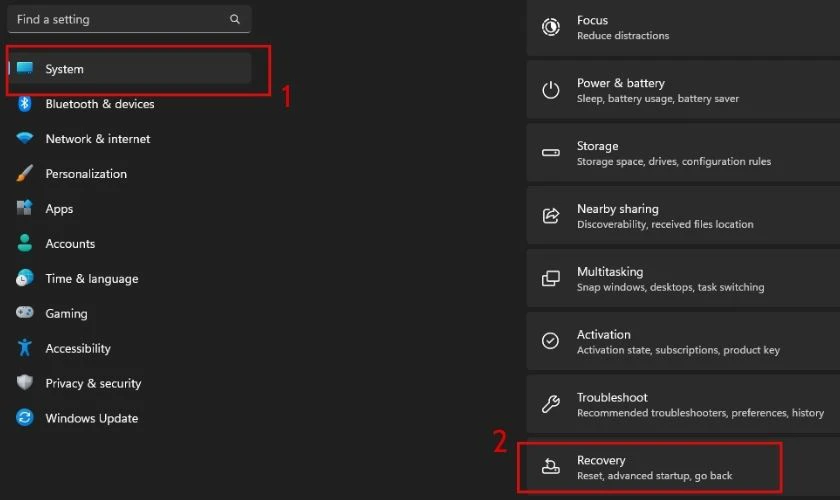This screenshot has width=840, height=500.
Task: Open Activation product key settings
Action: click(x=683, y=341)
